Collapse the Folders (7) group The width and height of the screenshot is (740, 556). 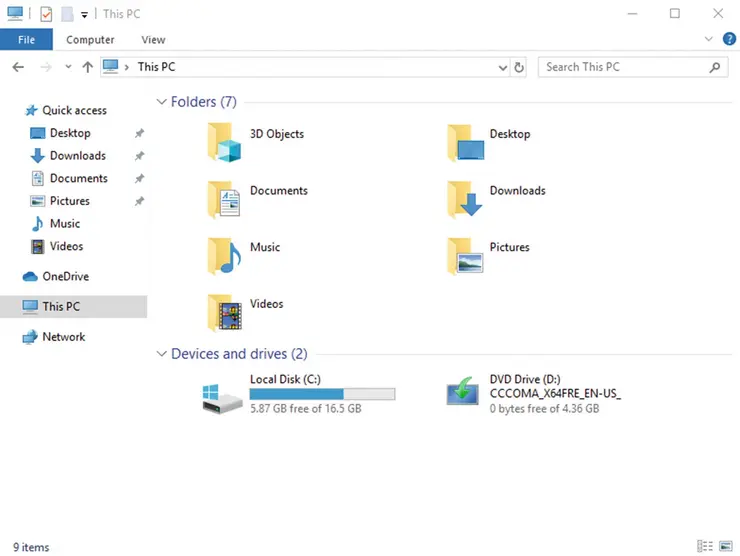[161, 102]
